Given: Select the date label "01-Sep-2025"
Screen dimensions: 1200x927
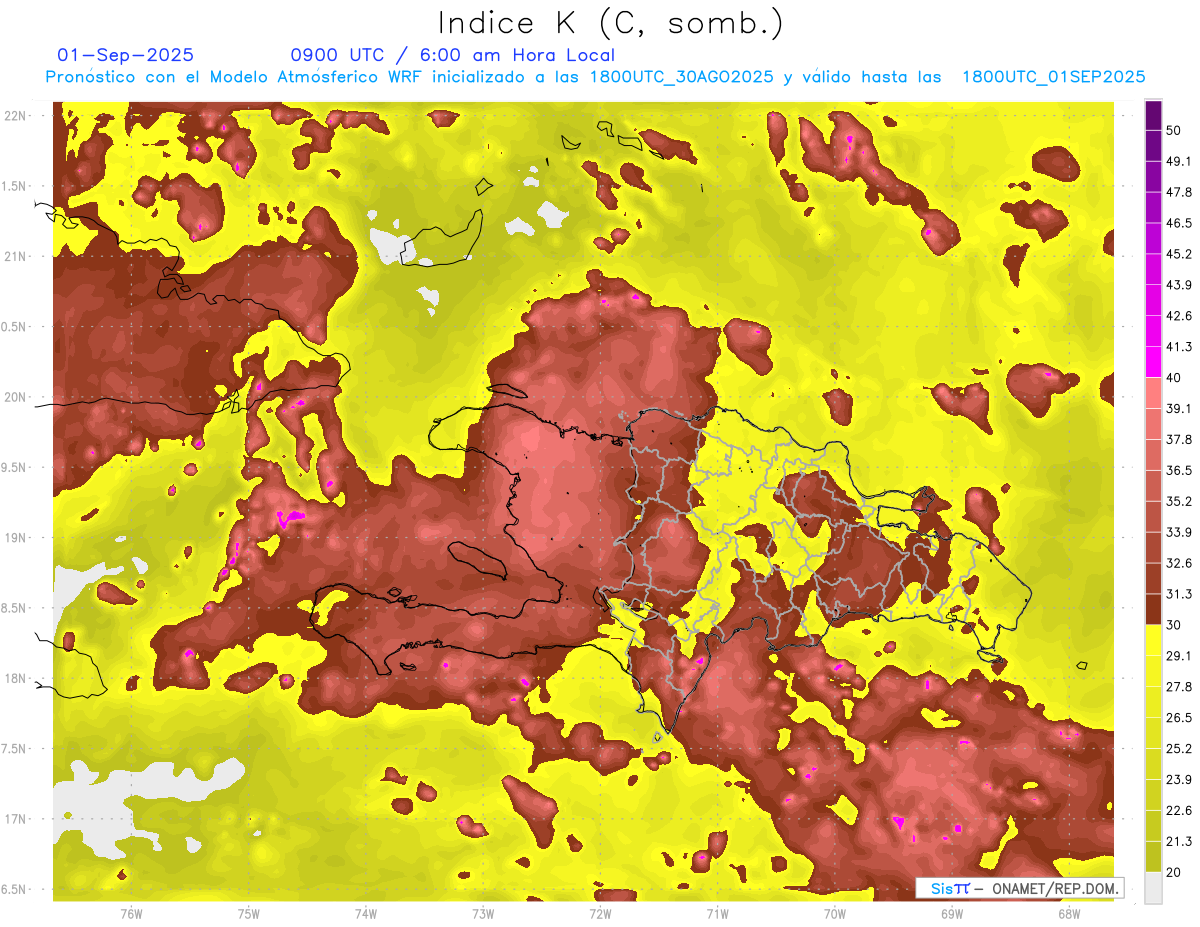Looking at the screenshot, I should click(x=126, y=55).
